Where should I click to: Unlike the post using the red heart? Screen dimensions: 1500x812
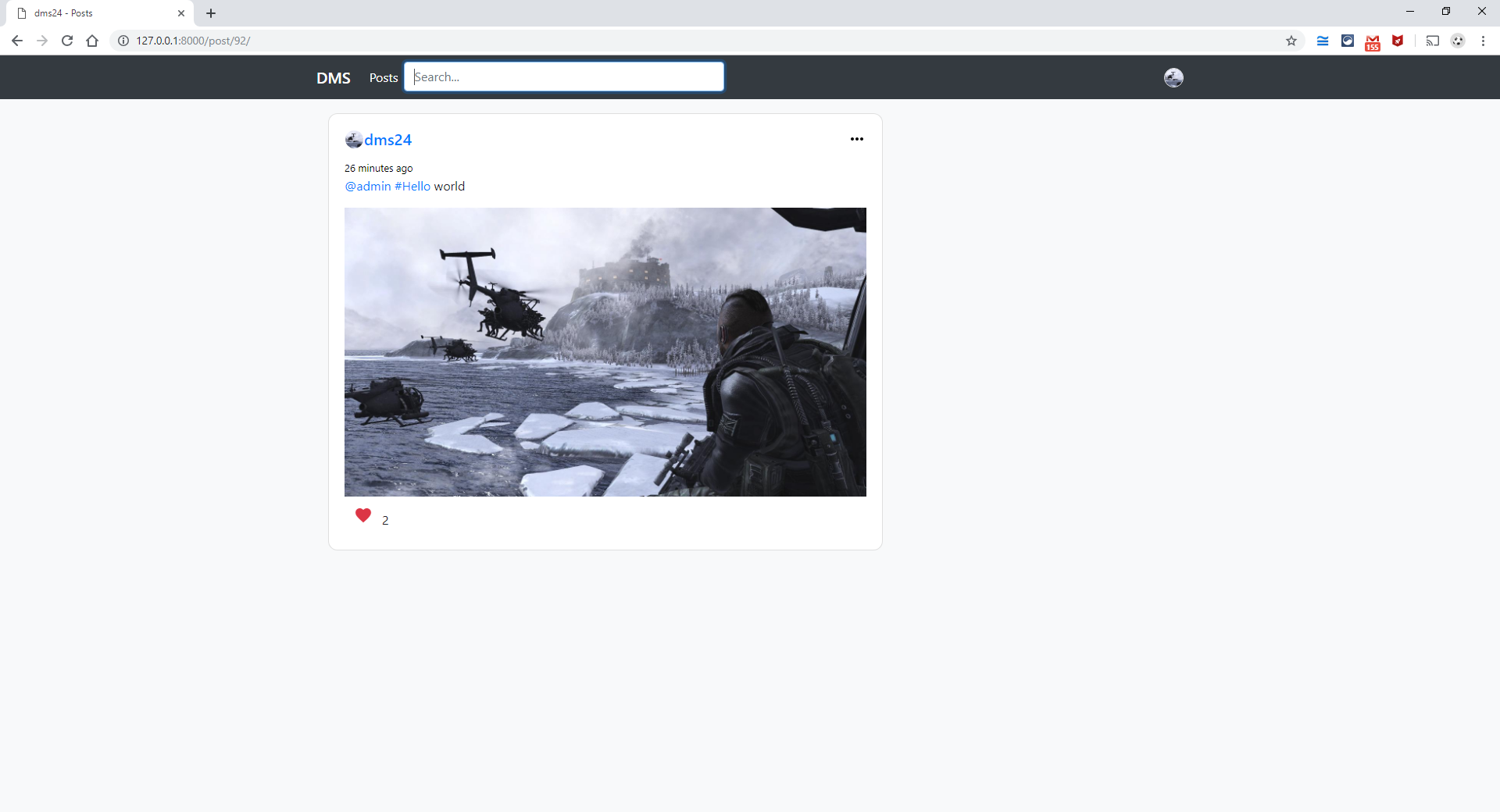pyautogui.click(x=363, y=515)
